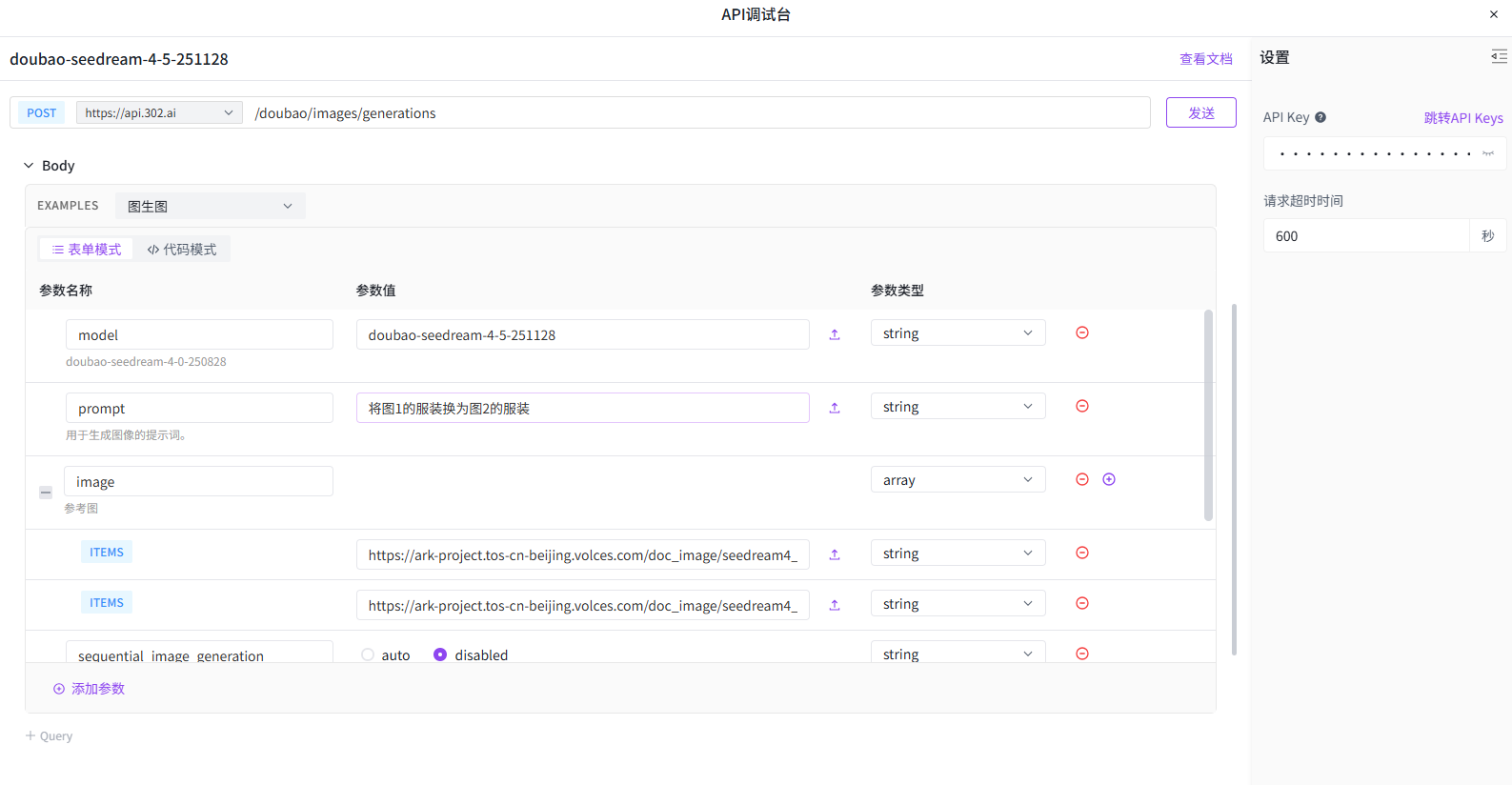Open sequential_image_generation type dropdown
1512x785 pixels.
(x=958, y=653)
